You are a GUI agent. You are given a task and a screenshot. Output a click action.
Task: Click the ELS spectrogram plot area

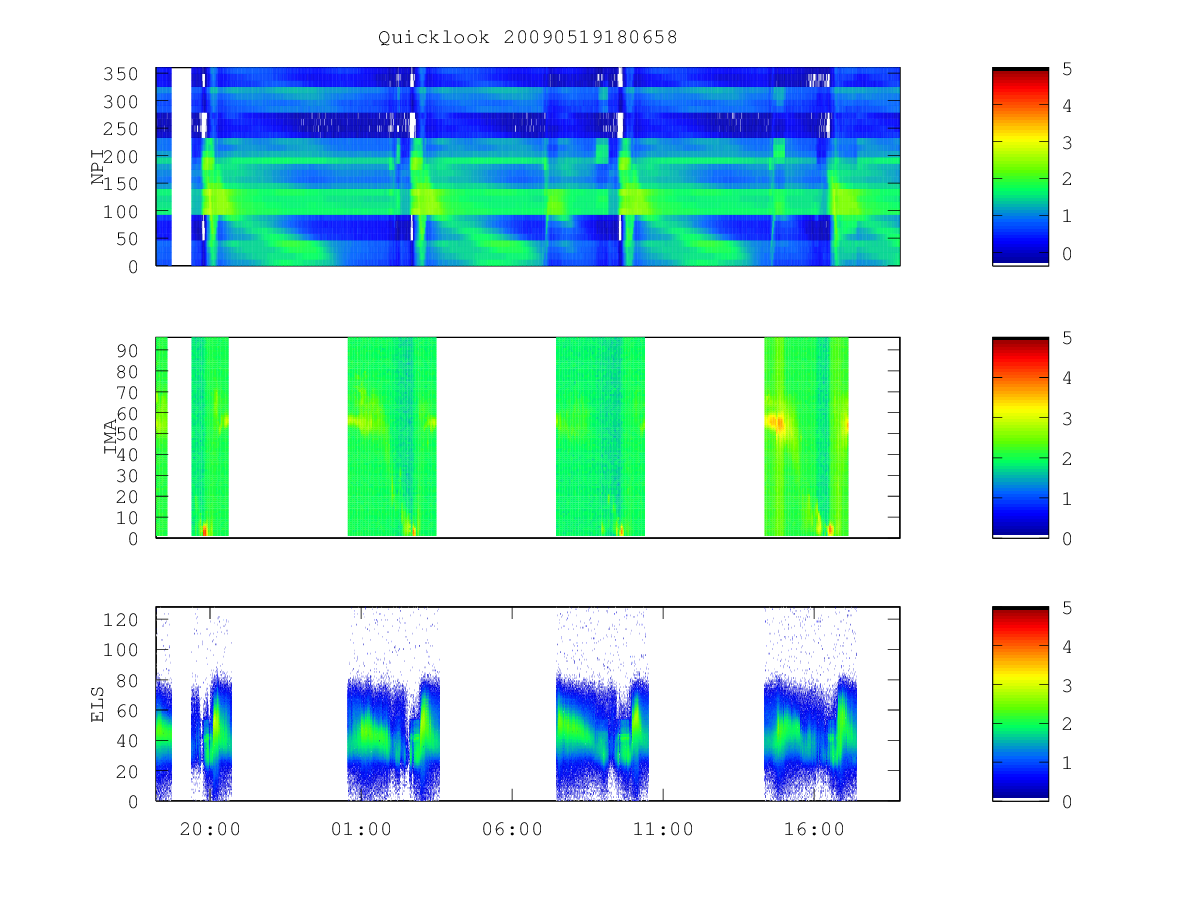(528, 704)
